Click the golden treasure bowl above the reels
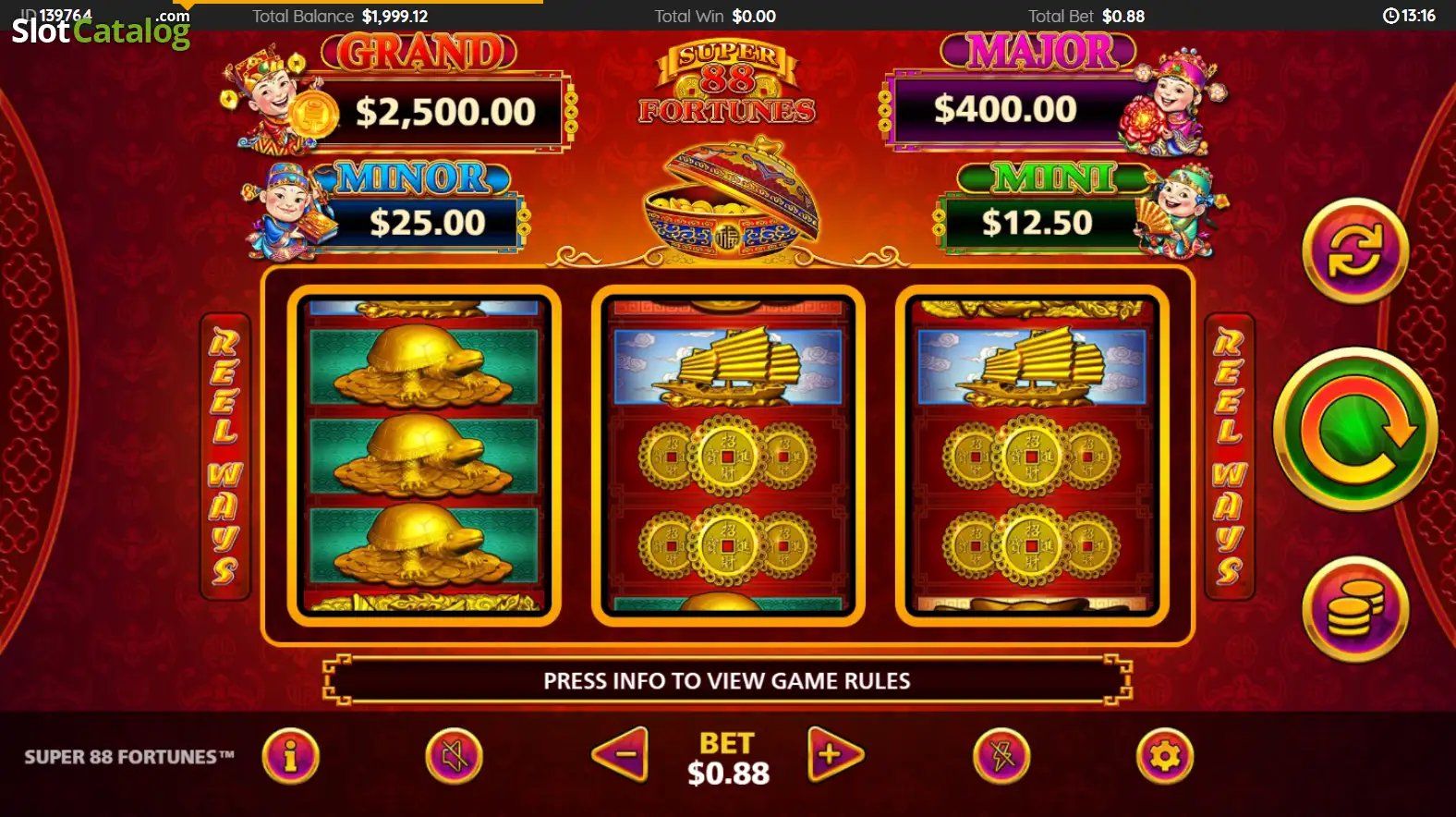The image size is (1456, 817). point(730,199)
